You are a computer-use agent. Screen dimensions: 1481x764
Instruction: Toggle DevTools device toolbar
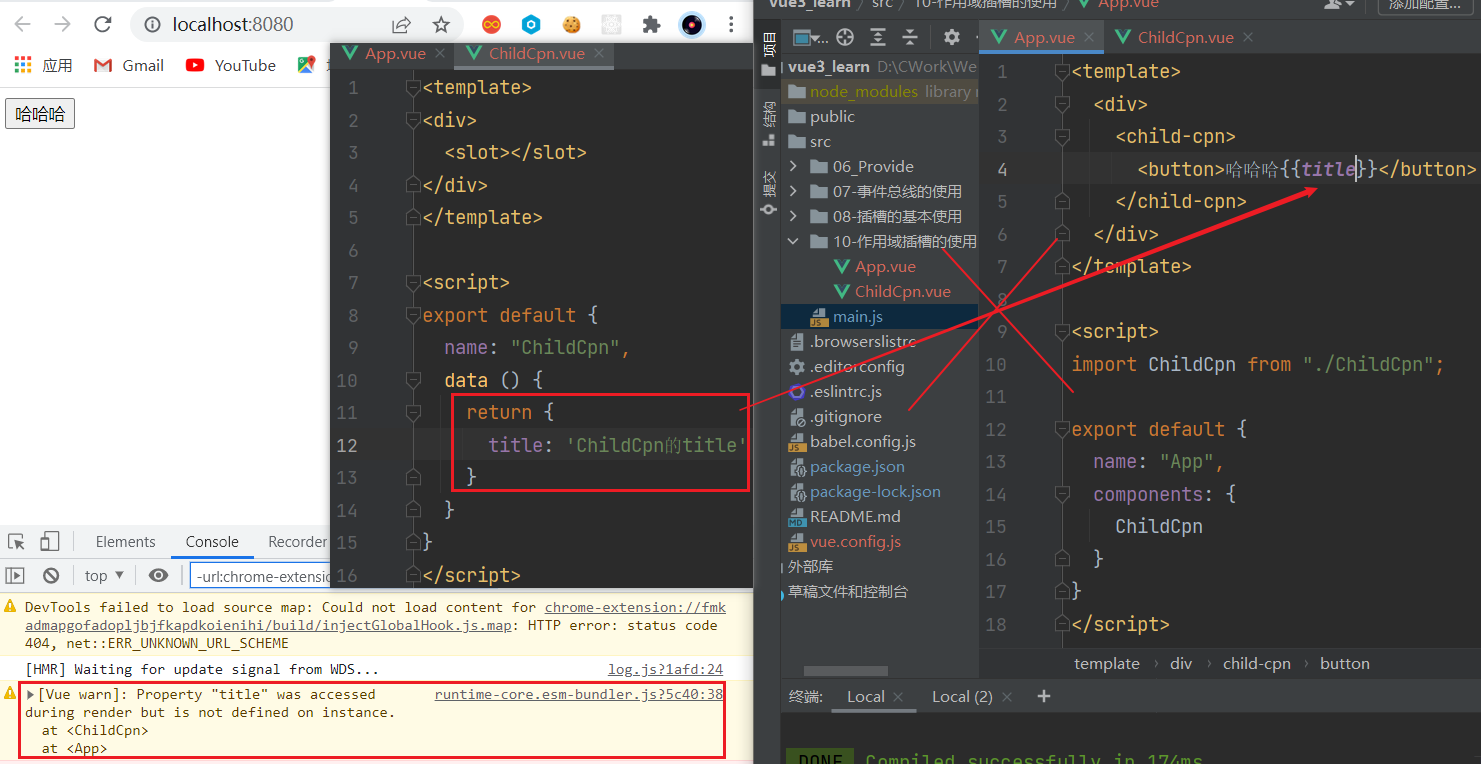pyautogui.click(x=49, y=542)
